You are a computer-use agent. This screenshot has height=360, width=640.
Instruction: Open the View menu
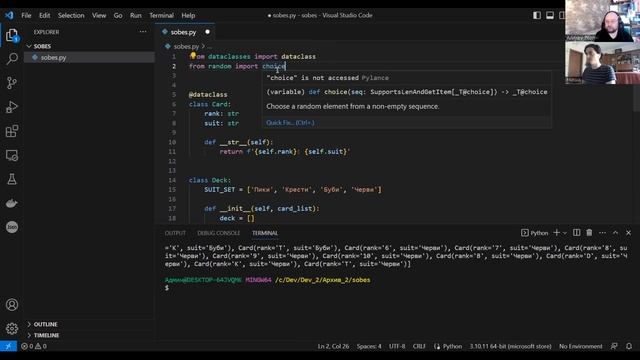pos(99,16)
